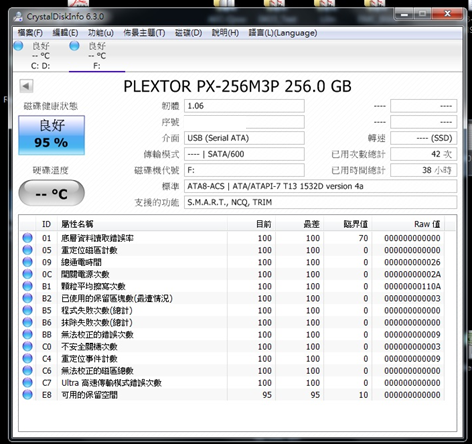
Task: Open the 說明(H) menu
Action: [x=225, y=33]
